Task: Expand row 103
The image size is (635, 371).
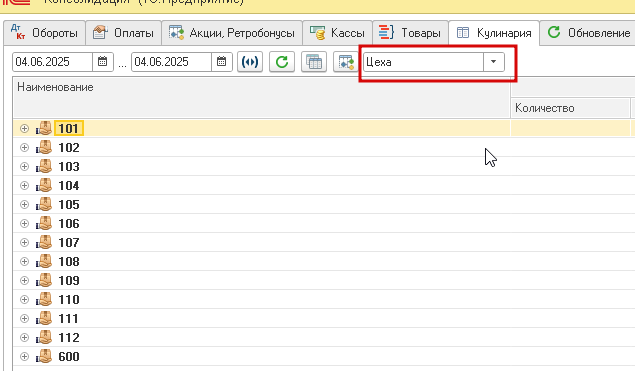Action: click(x=24, y=166)
